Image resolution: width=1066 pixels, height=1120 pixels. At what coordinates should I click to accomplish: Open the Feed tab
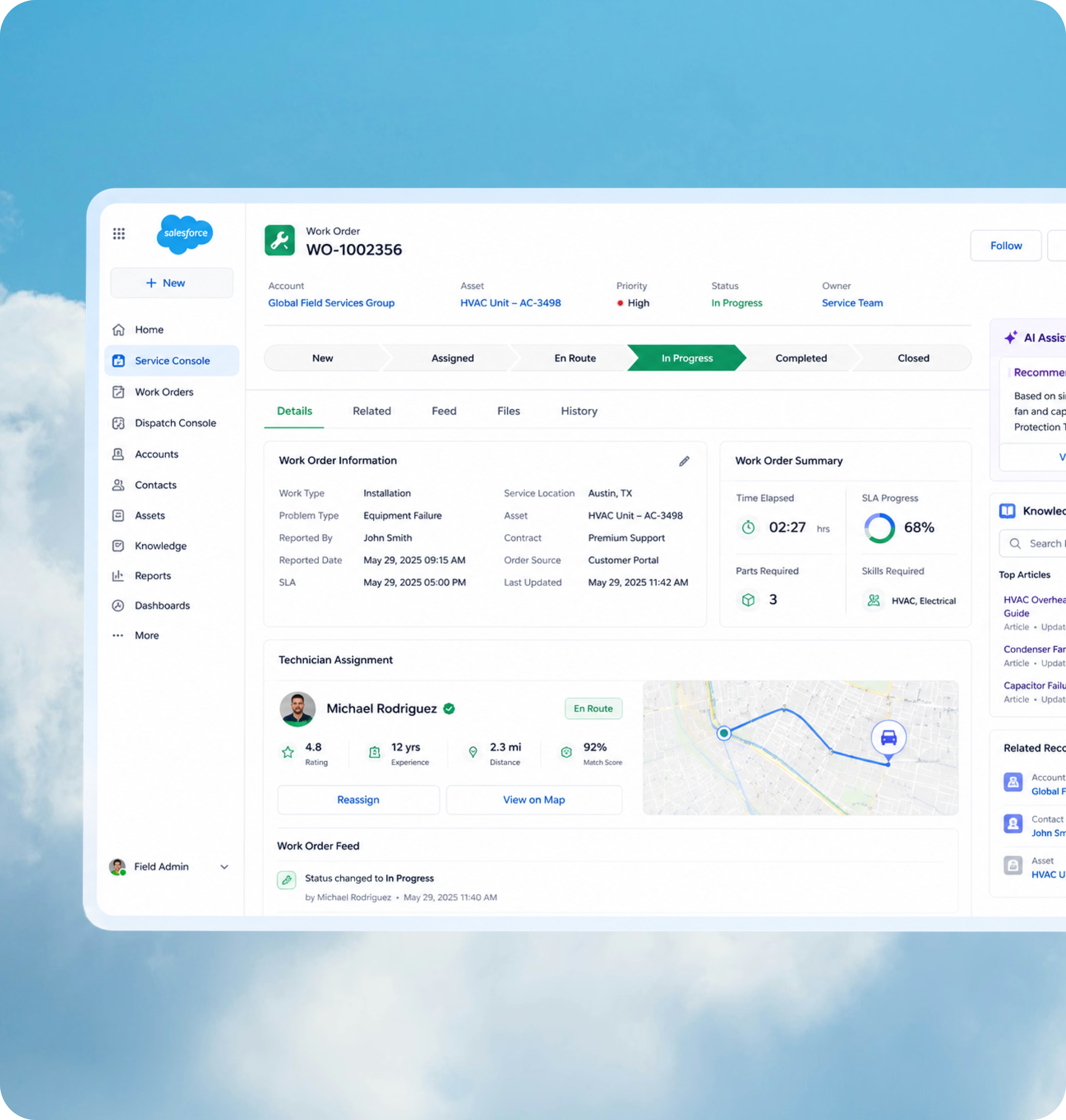point(444,411)
